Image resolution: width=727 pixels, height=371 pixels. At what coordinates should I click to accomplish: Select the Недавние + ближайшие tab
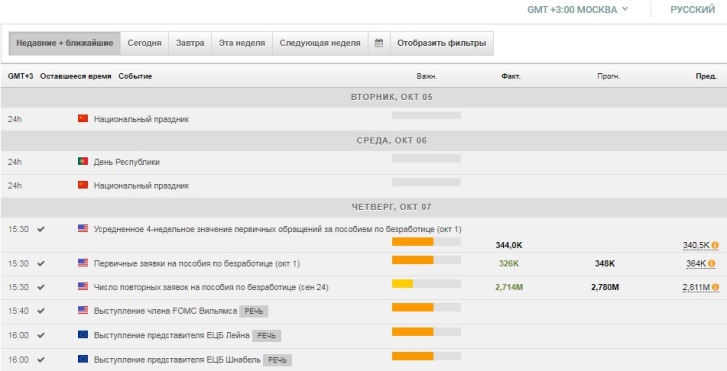tap(64, 43)
